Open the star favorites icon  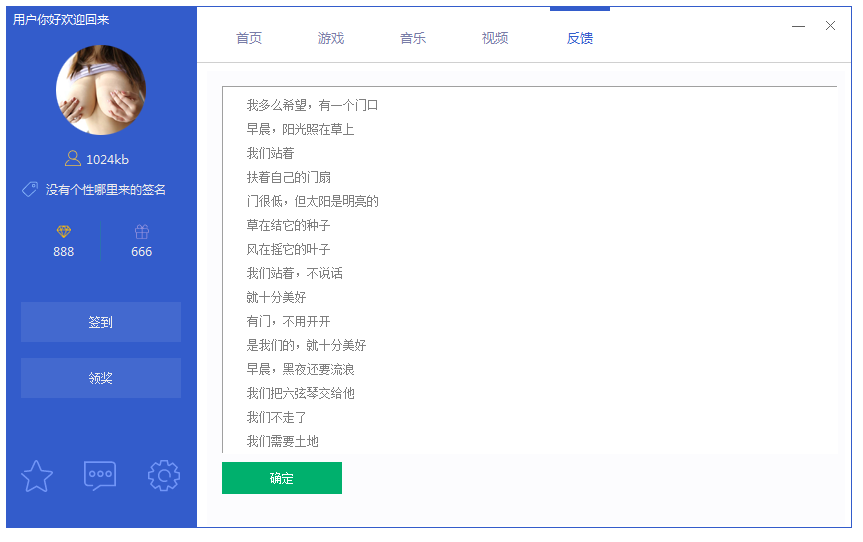[37, 476]
